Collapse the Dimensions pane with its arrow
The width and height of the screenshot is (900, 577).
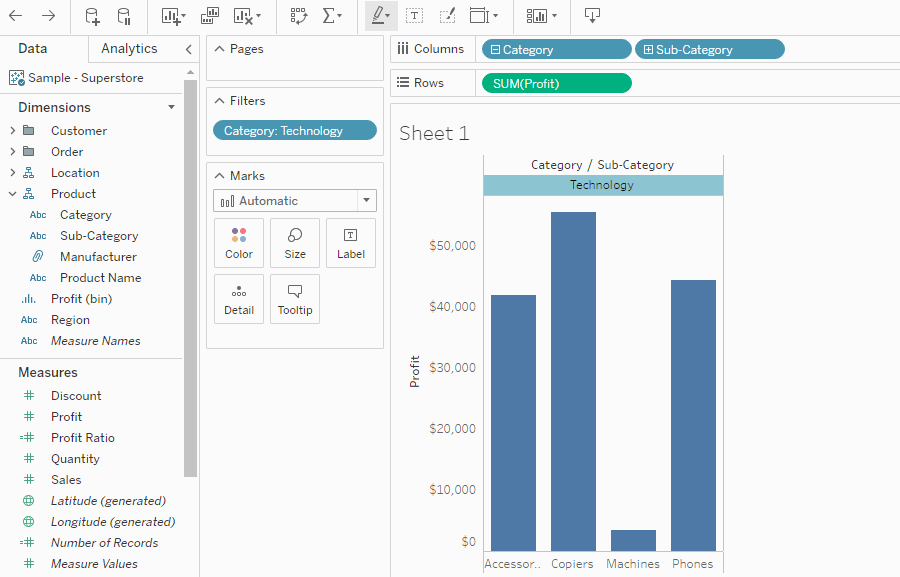point(170,107)
